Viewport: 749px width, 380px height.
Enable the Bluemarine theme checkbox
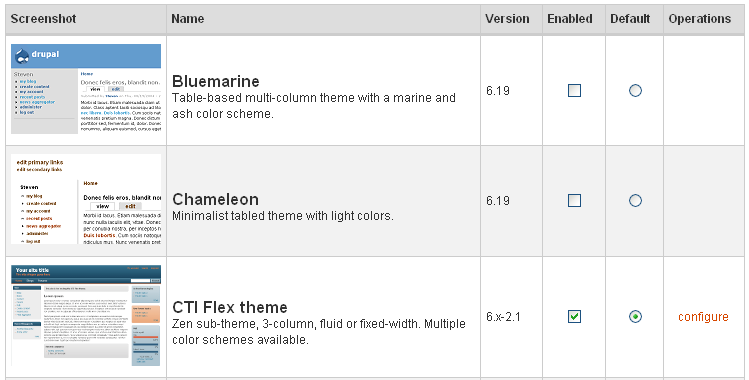coord(574,90)
